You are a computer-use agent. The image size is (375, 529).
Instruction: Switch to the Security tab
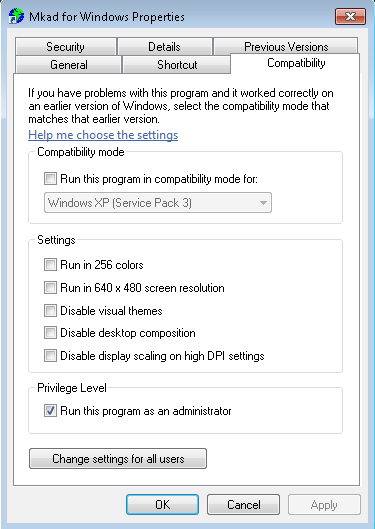65,47
